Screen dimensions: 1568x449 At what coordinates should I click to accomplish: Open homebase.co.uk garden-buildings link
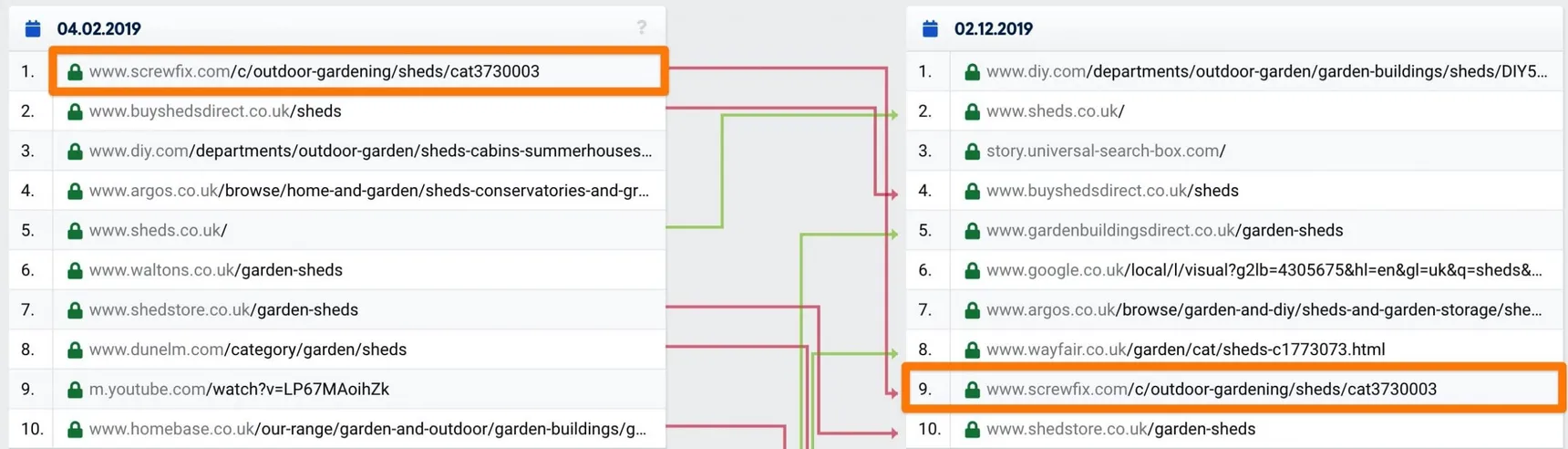pos(368,429)
